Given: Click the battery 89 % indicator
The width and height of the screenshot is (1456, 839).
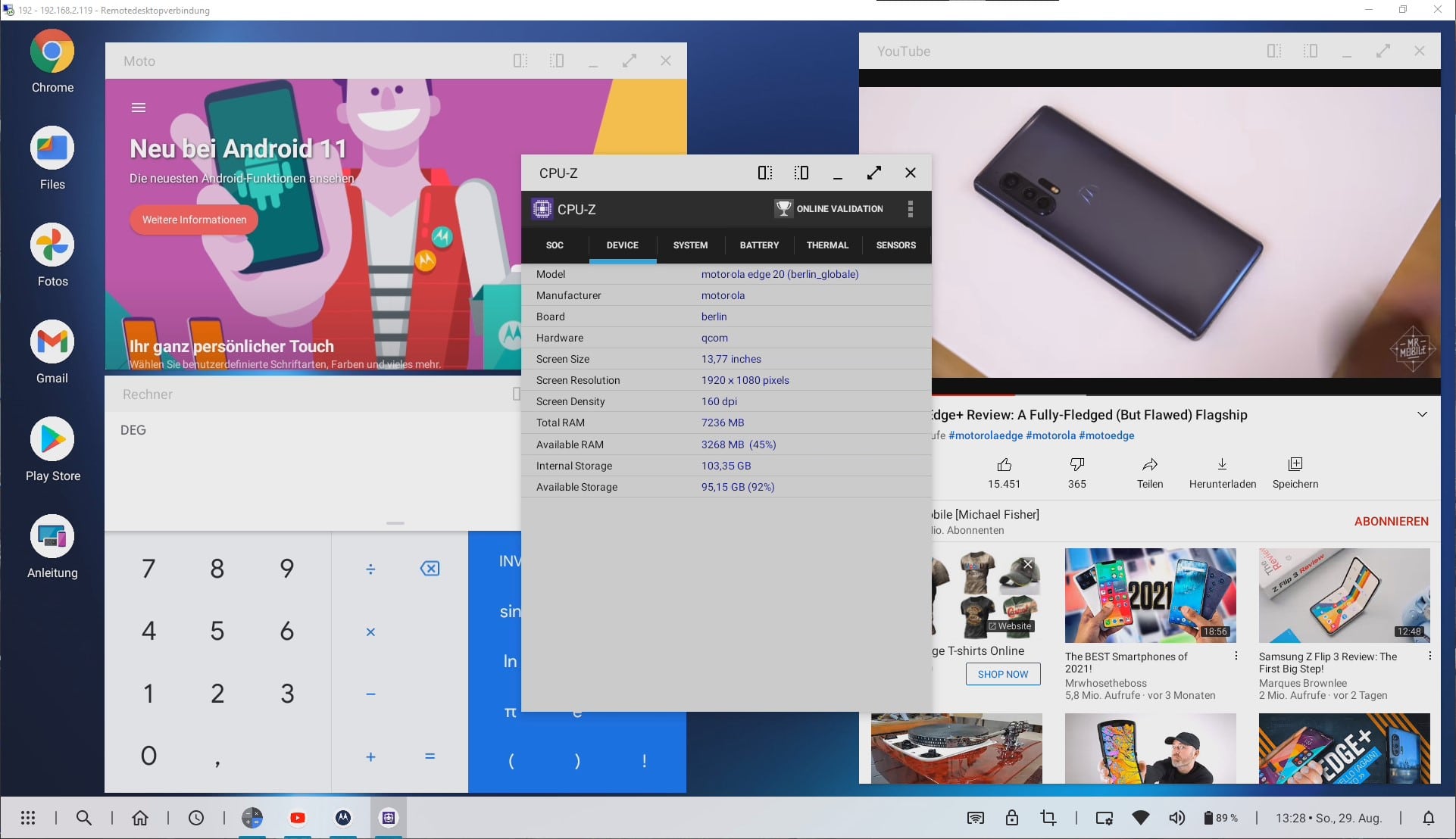Looking at the screenshot, I should coord(1220,818).
